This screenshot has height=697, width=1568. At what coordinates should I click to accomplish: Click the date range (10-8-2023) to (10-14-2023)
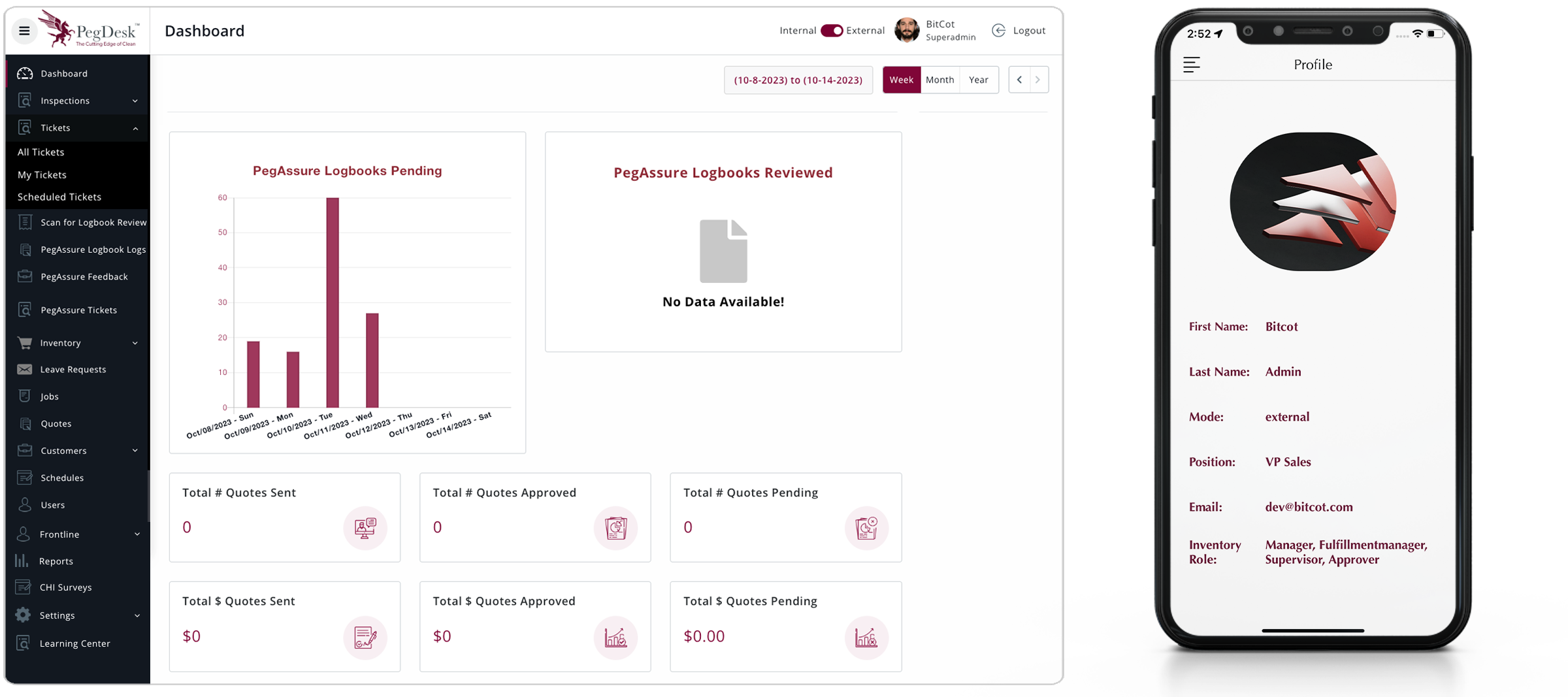coord(798,80)
